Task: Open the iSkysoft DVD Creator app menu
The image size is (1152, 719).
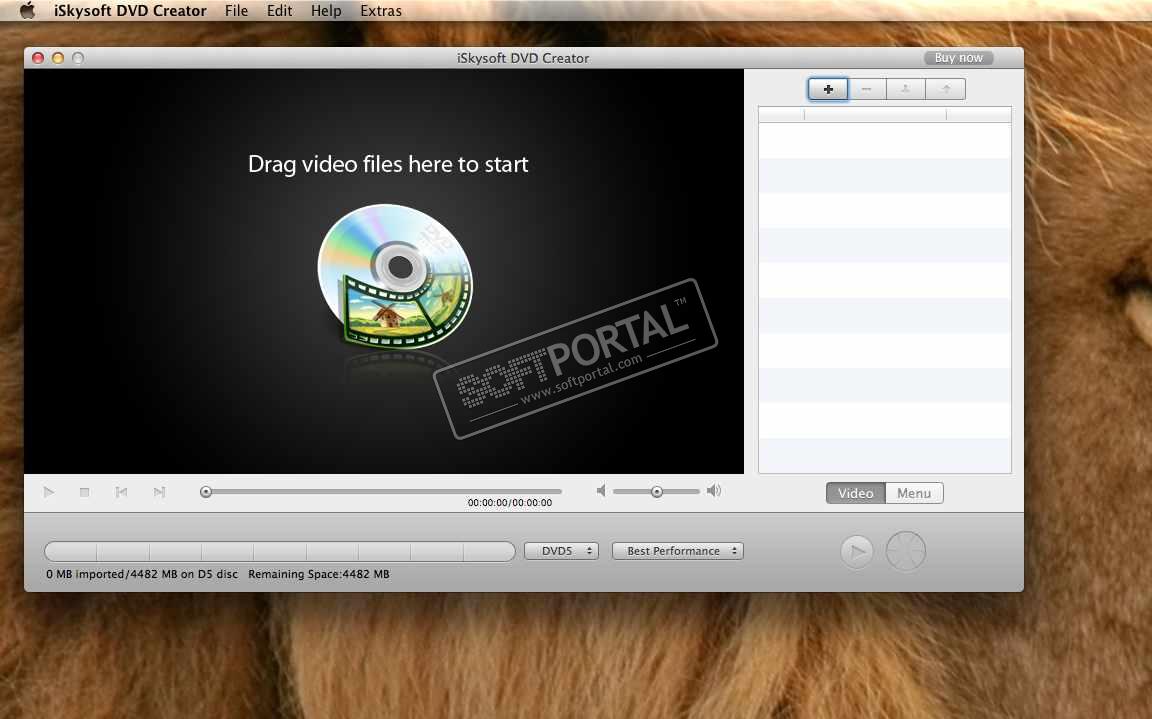Action: [130, 11]
